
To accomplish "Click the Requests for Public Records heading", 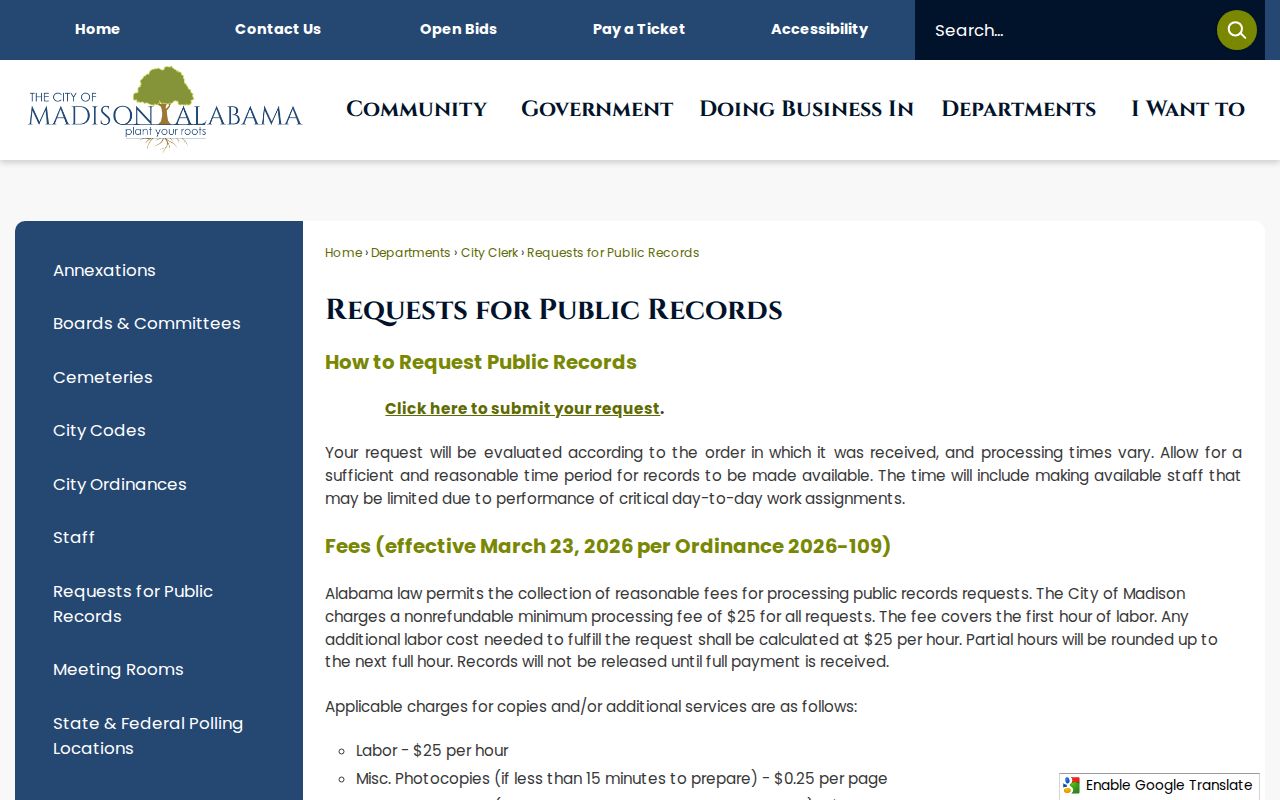I will coord(554,310).
